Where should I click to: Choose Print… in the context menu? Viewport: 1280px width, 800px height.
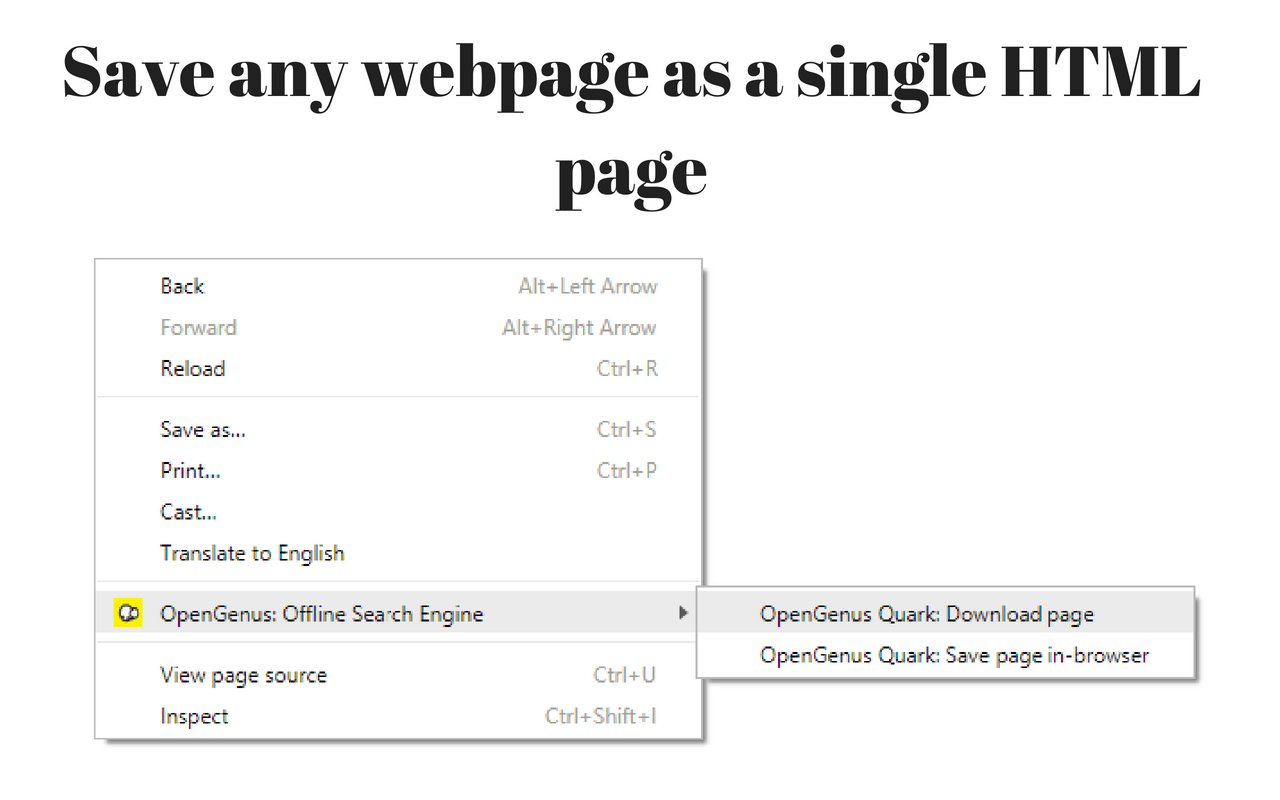point(398,471)
